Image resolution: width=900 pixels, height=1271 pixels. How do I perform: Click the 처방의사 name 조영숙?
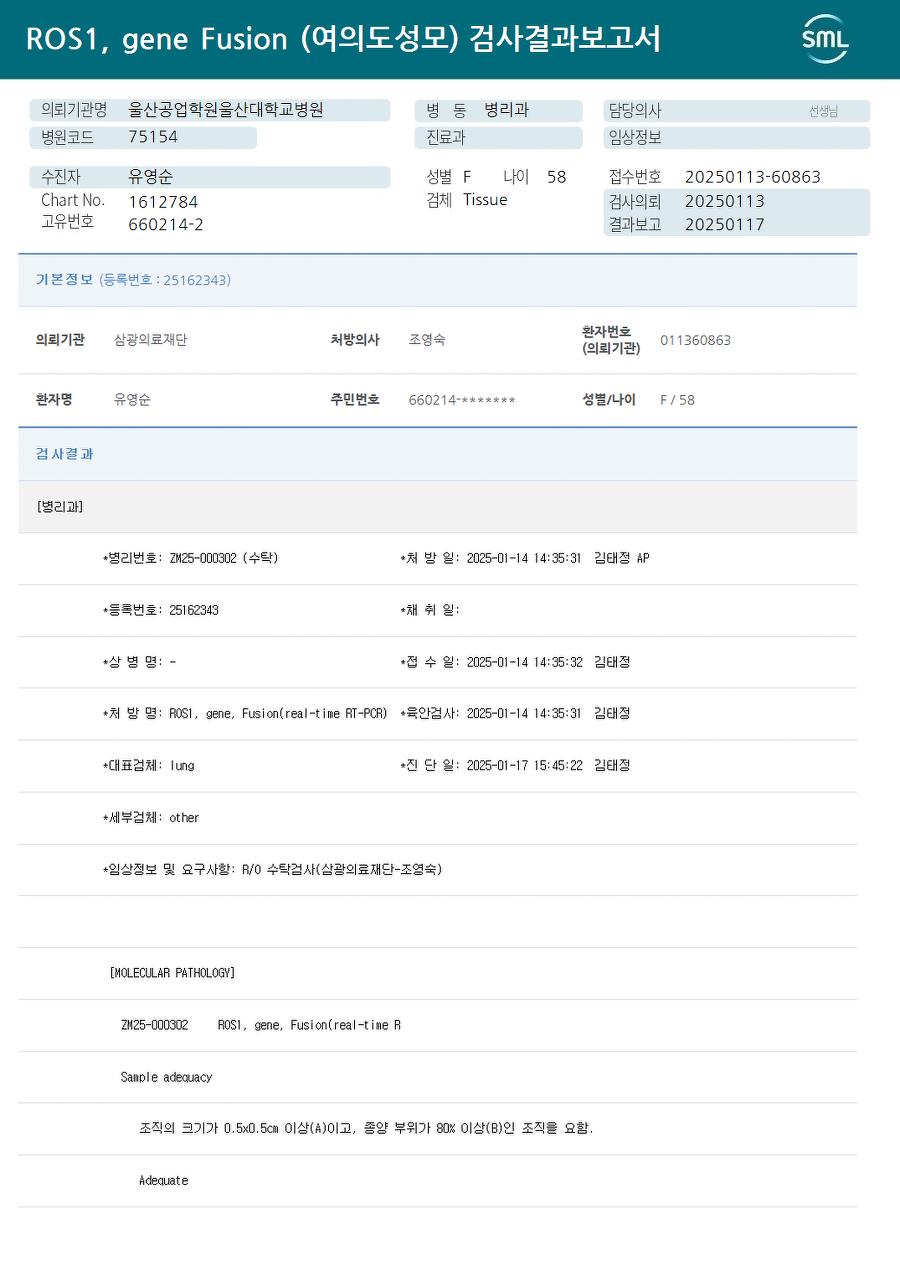[x=427, y=340]
